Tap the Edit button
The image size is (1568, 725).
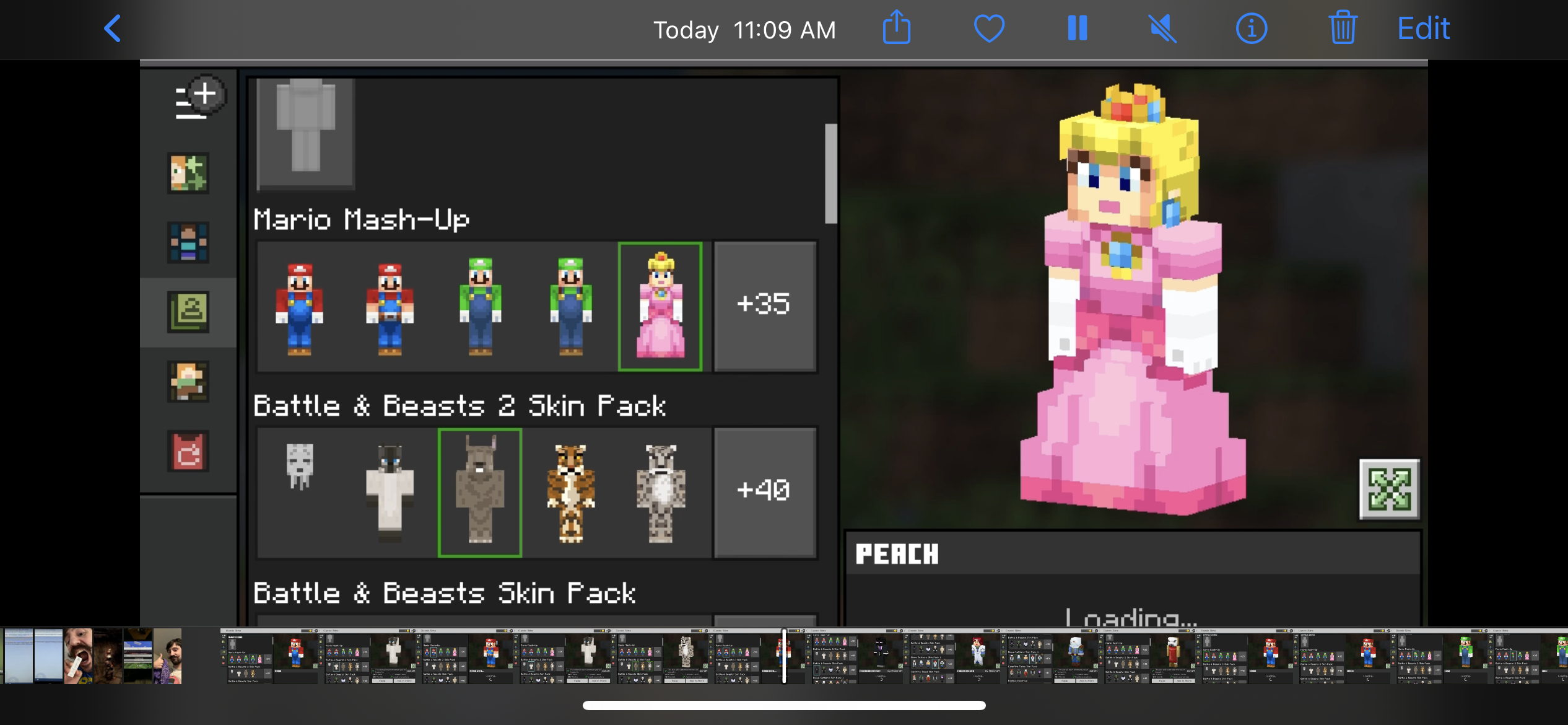coord(1423,29)
